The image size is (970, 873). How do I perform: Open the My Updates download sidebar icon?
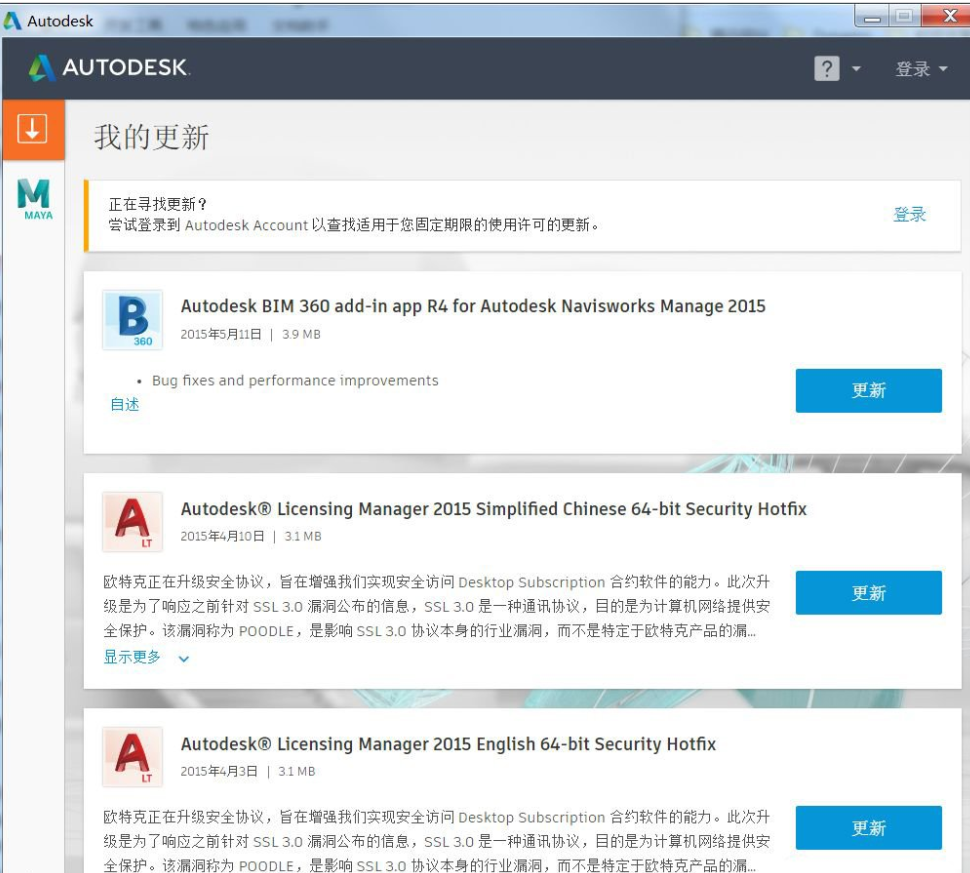point(33,129)
